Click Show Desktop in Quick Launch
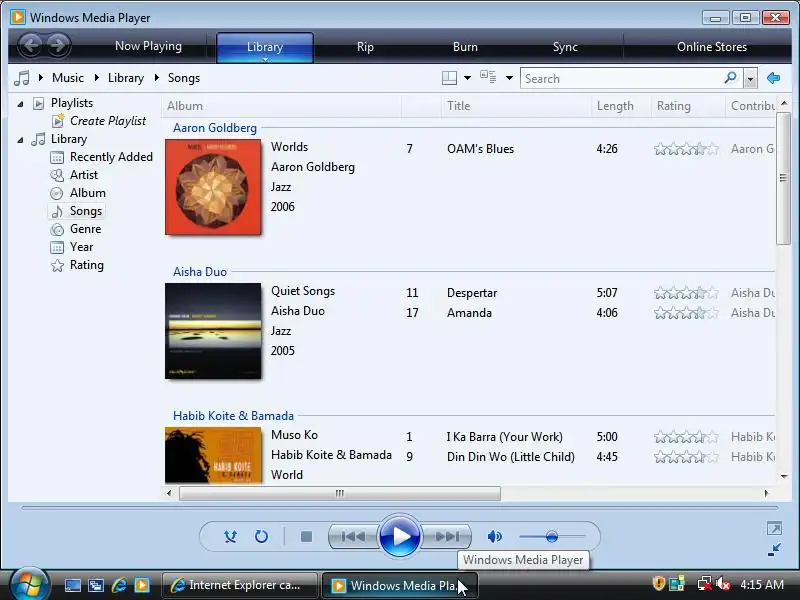800x600 pixels. 72,585
